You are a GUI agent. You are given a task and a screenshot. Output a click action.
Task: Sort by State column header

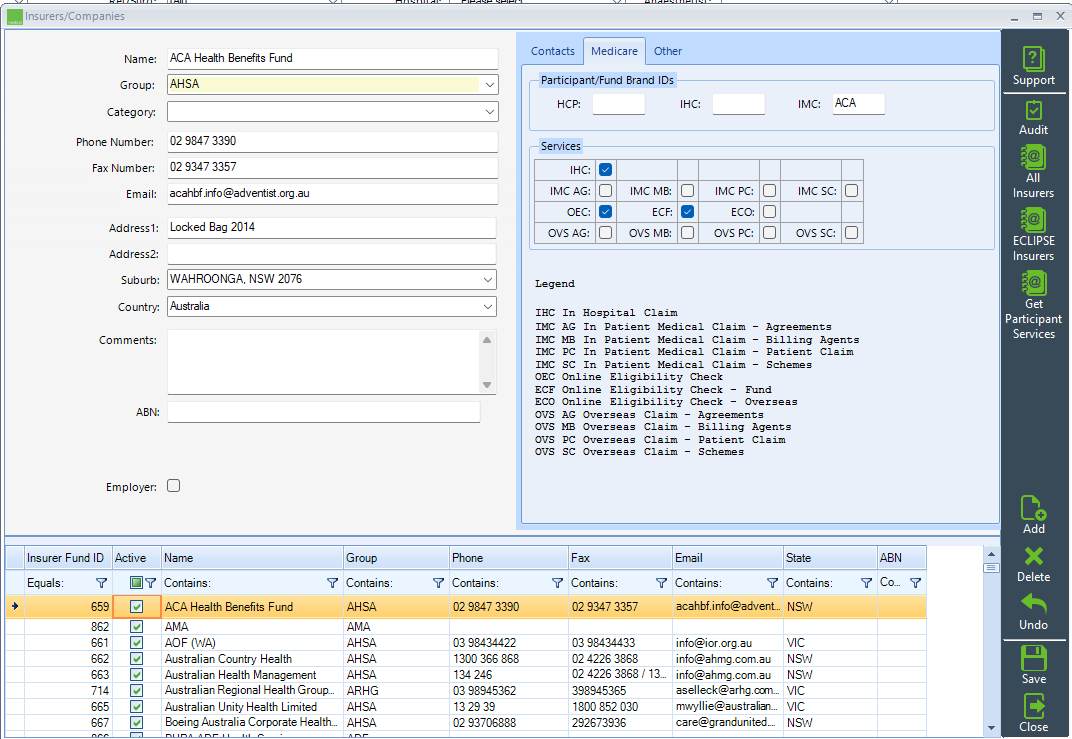pos(830,558)
